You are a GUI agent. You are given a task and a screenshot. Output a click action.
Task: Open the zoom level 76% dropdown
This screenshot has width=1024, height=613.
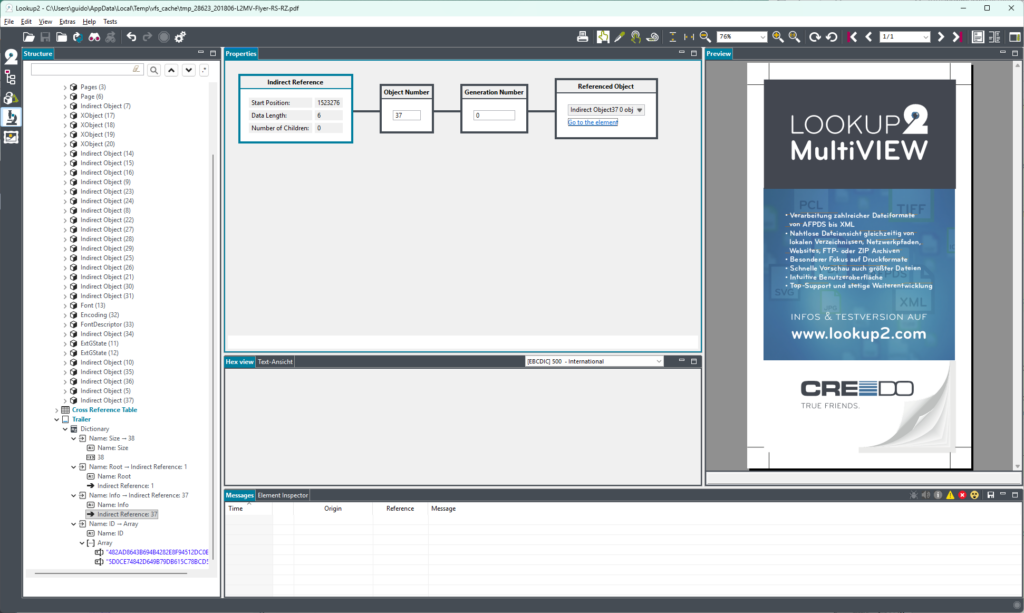point(741,37)
